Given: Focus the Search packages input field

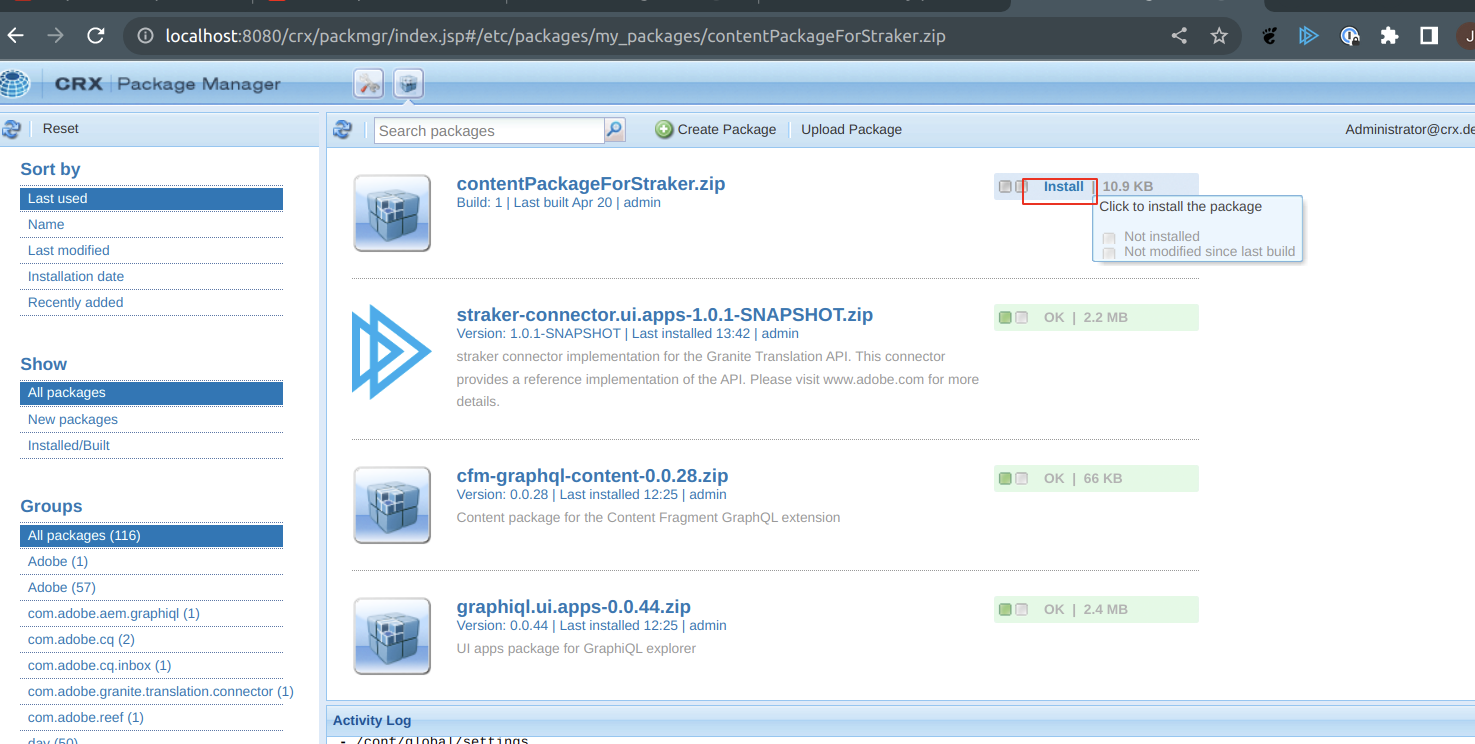Looking at the screenshot, I should [x=489, y=130].
